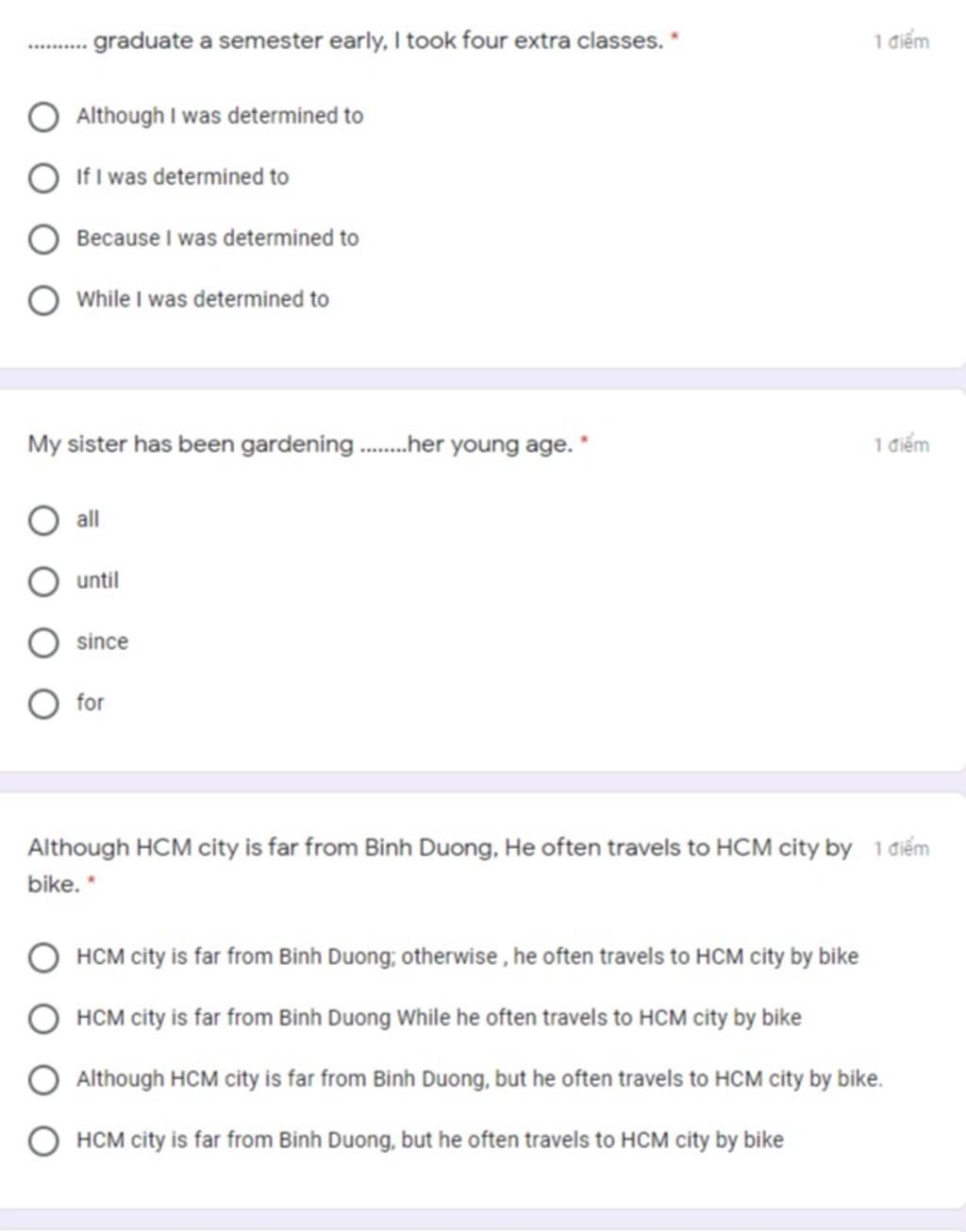Click the label text 'Because I was determined to'

[218, 239]
